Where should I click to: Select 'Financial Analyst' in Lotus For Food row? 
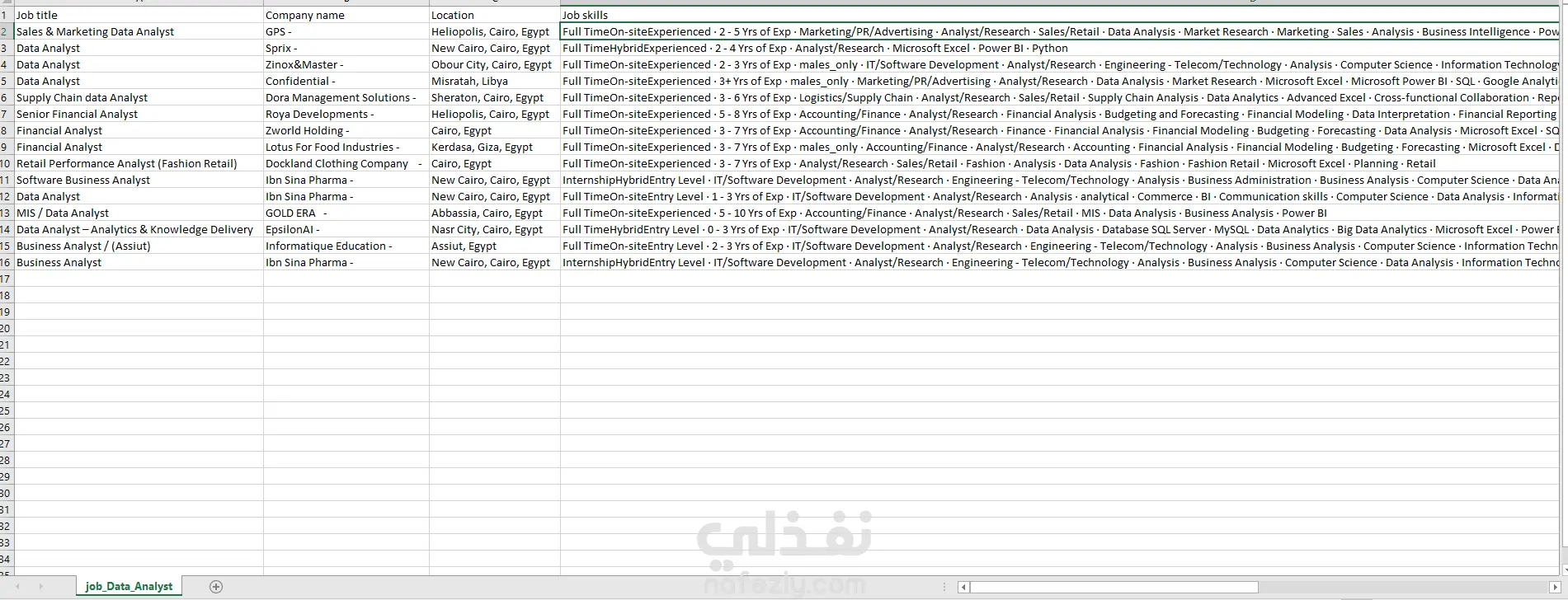pos(139,147)
